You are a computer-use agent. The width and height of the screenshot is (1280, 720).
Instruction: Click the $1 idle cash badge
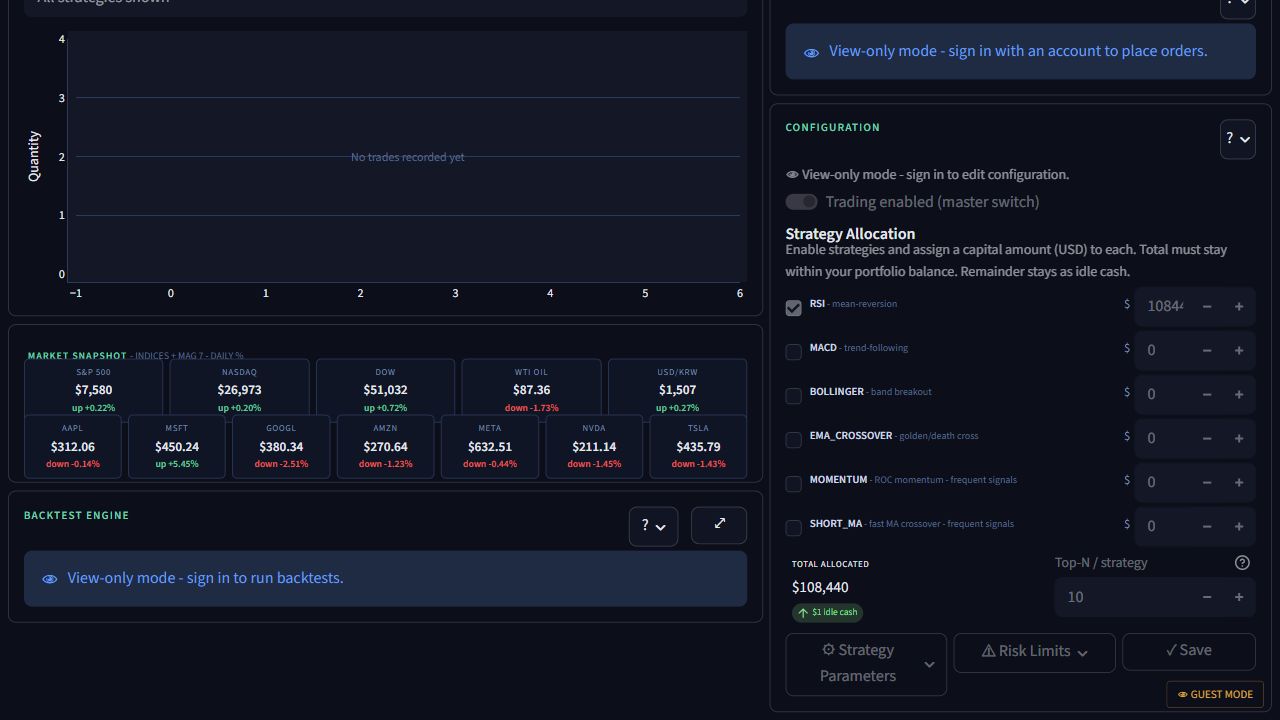[x=827, y=612]
